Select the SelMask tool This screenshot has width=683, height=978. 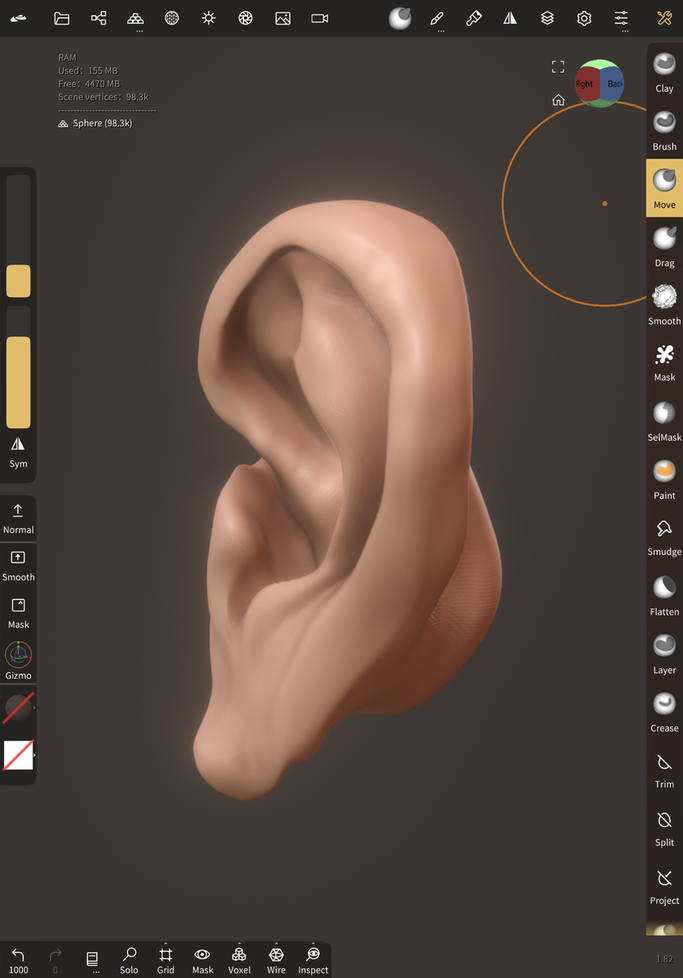664,419
